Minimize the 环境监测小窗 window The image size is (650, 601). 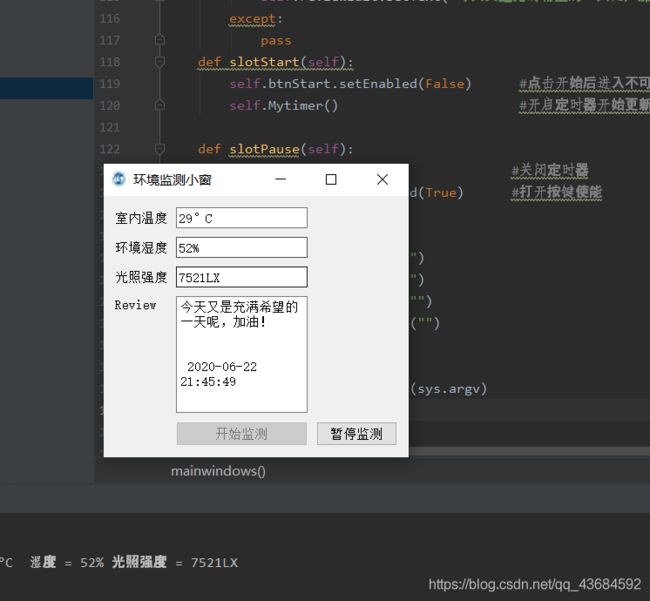[281, 179]
